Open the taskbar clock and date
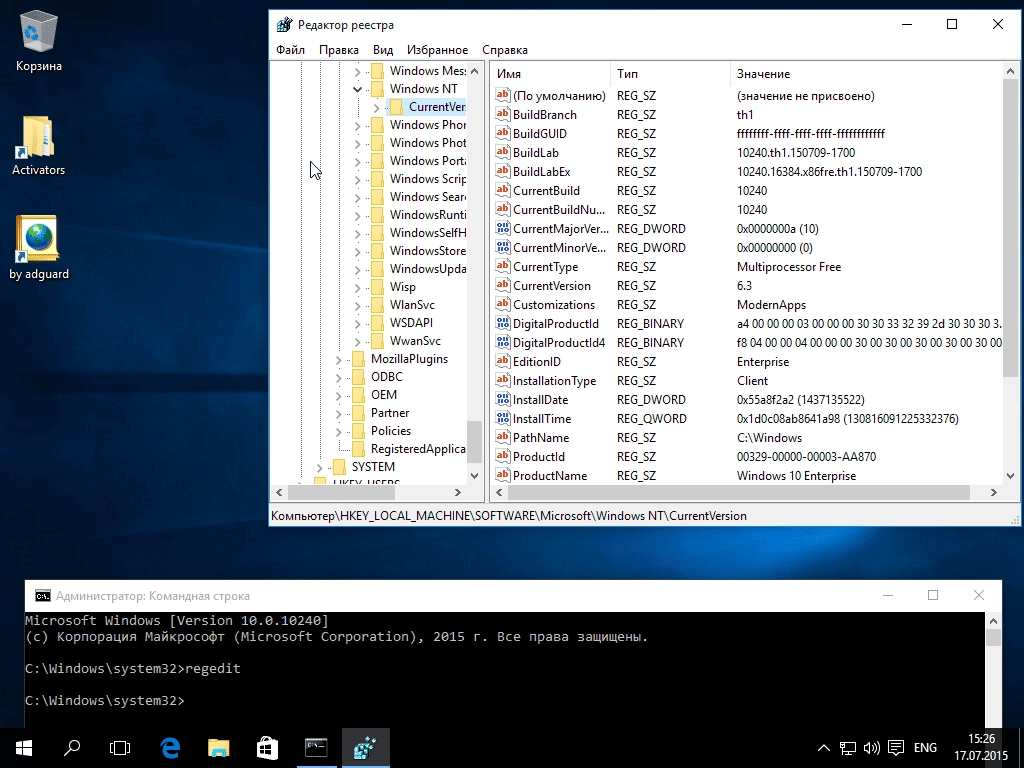Viewport: 1024px width, 768px height. coord(981,748)
